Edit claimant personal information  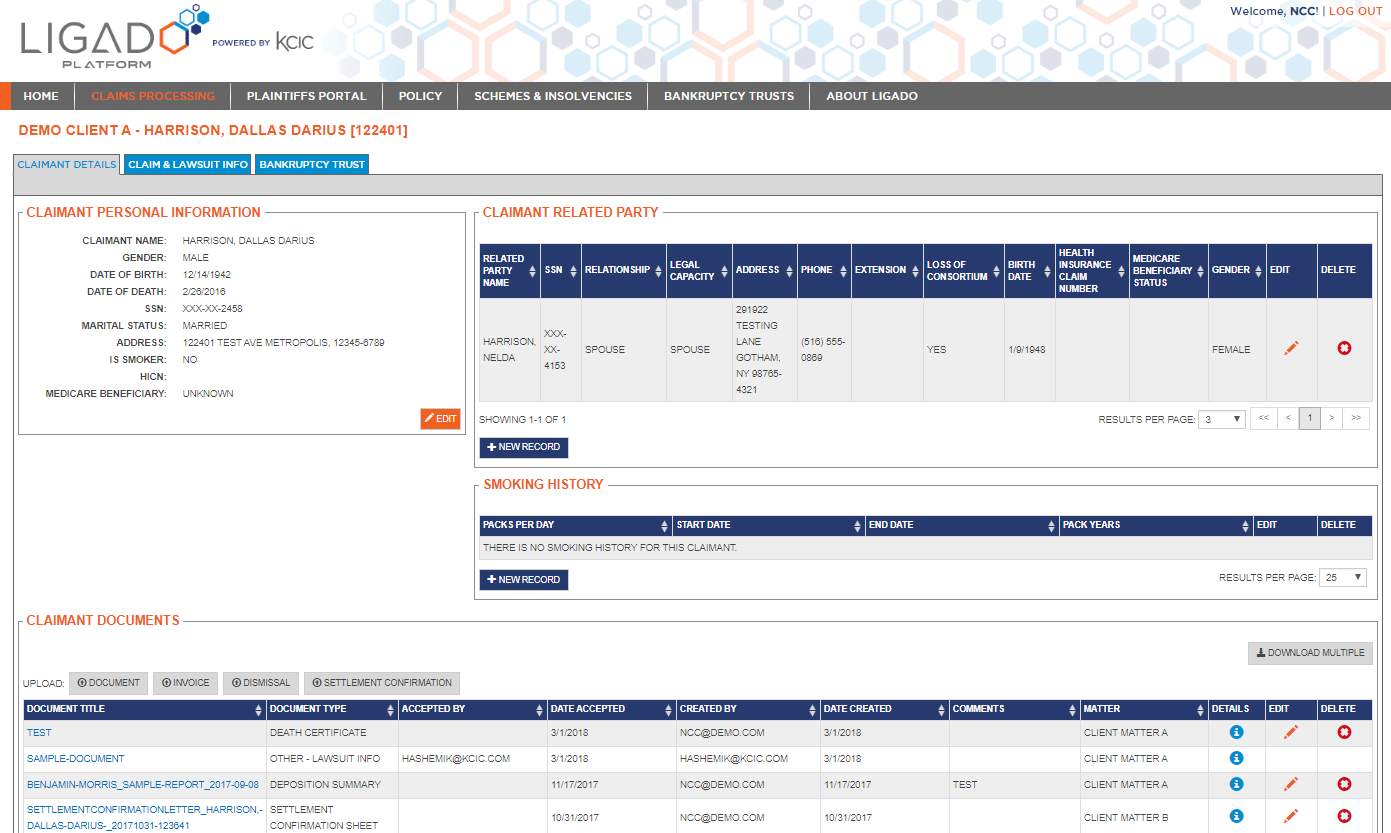(x=440, y=419)
